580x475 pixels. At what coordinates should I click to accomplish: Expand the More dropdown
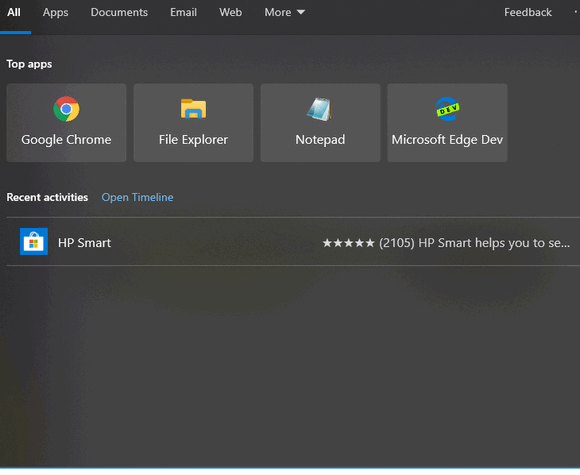click(284, 13)
